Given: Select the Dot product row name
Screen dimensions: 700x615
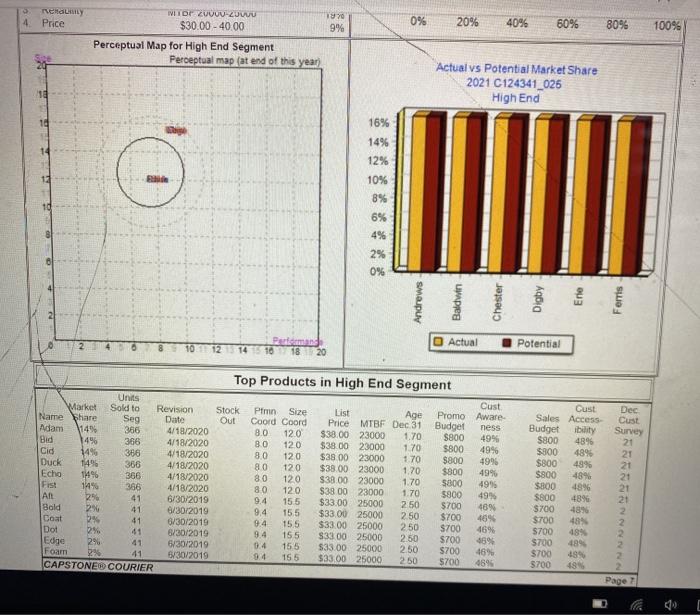Looking at the screenshot, I should (50, 529).
